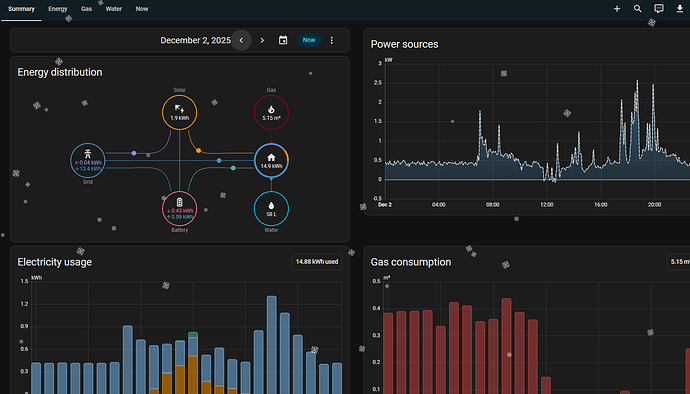Open the Now tab
The width and height of the screenshot is (690, 394).
tap(142, 9)
